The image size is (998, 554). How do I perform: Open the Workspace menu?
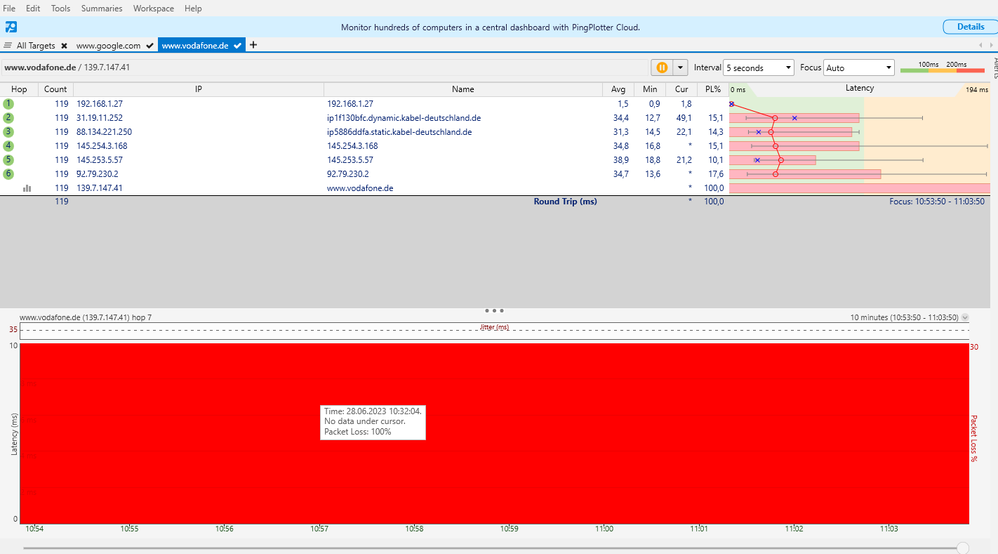point(153,8)
